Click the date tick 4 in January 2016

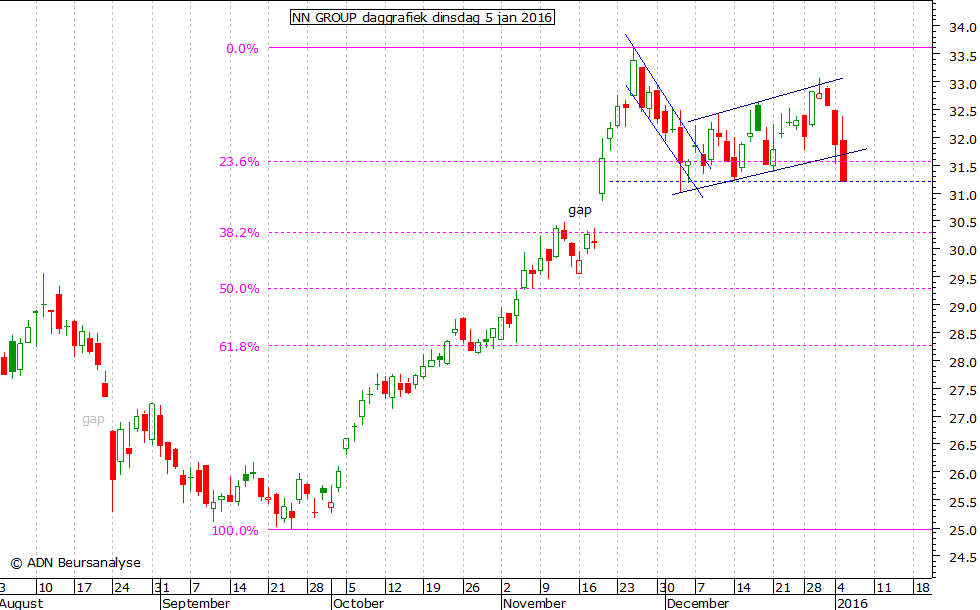pos(841,588)
